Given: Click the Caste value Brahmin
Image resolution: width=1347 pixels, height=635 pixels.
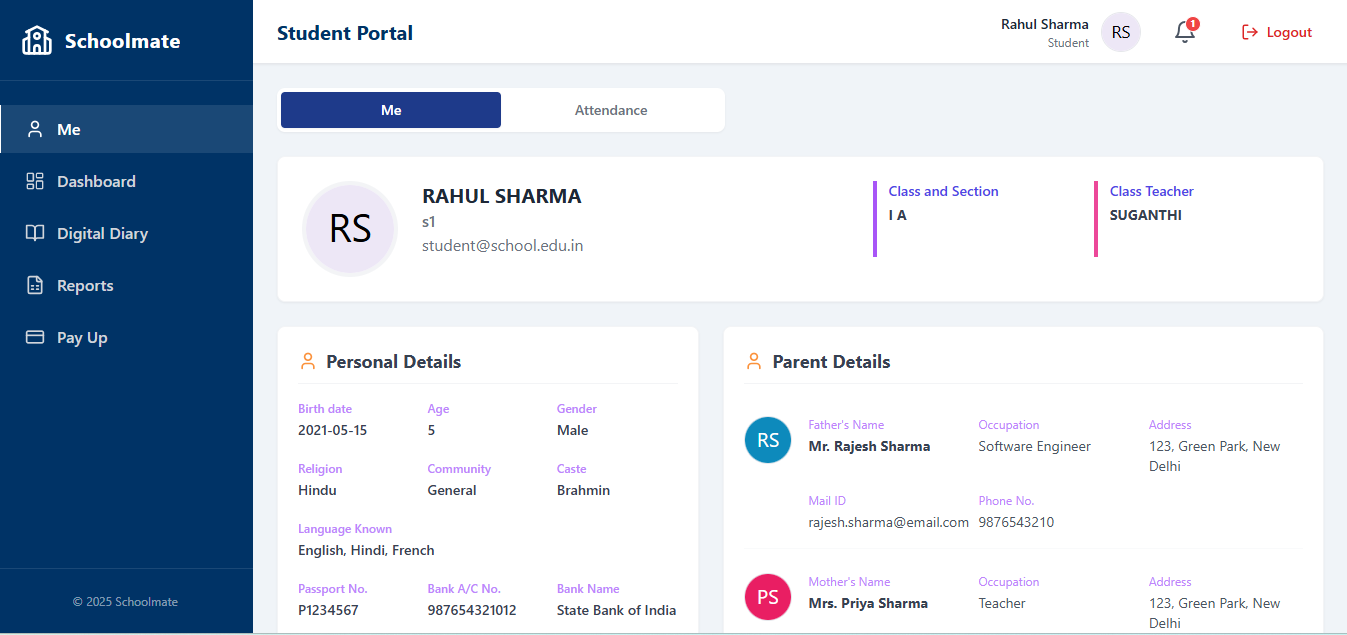Looking at the screenshot, I should click(584, 490).
